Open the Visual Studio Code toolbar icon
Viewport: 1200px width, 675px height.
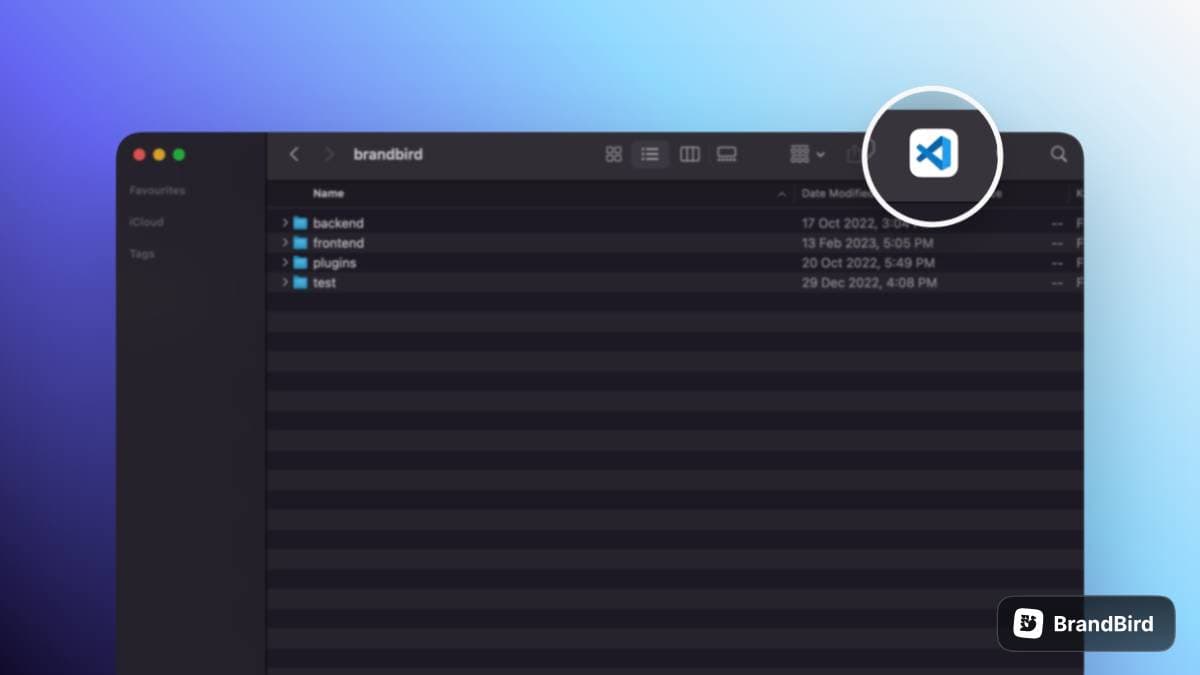click(x=933, y=154)
